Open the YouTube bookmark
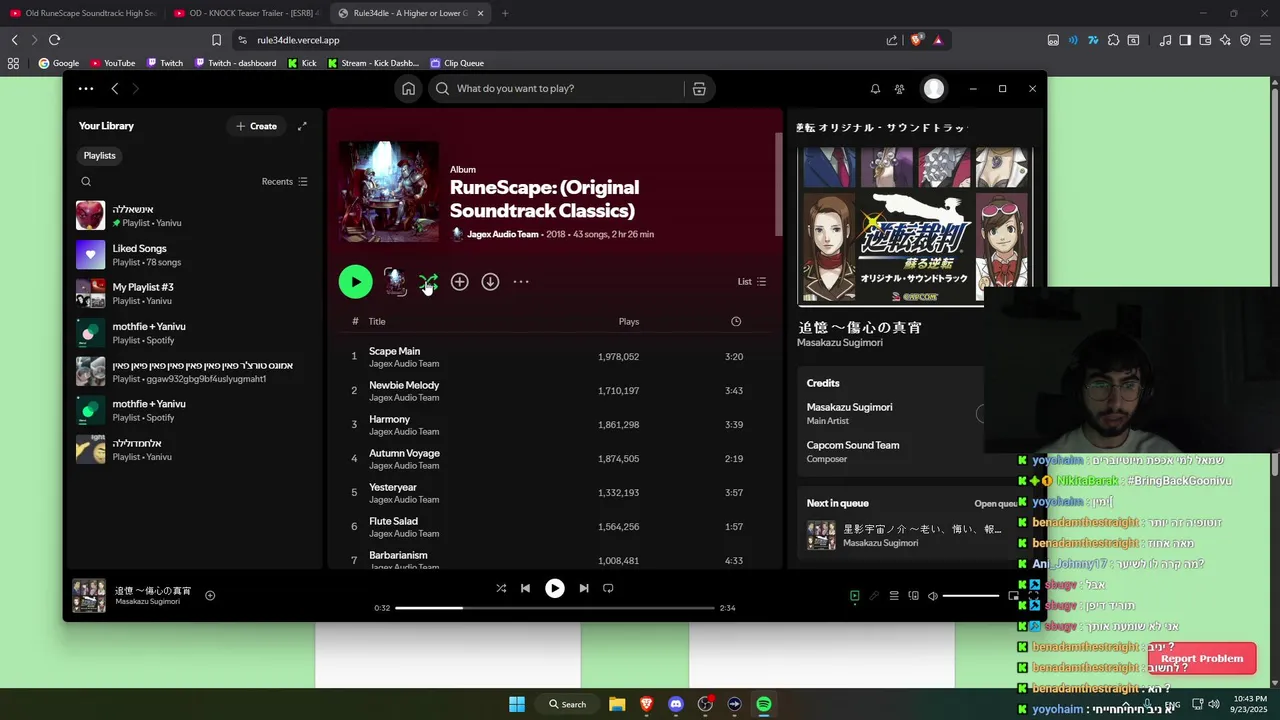 point(112,63)
